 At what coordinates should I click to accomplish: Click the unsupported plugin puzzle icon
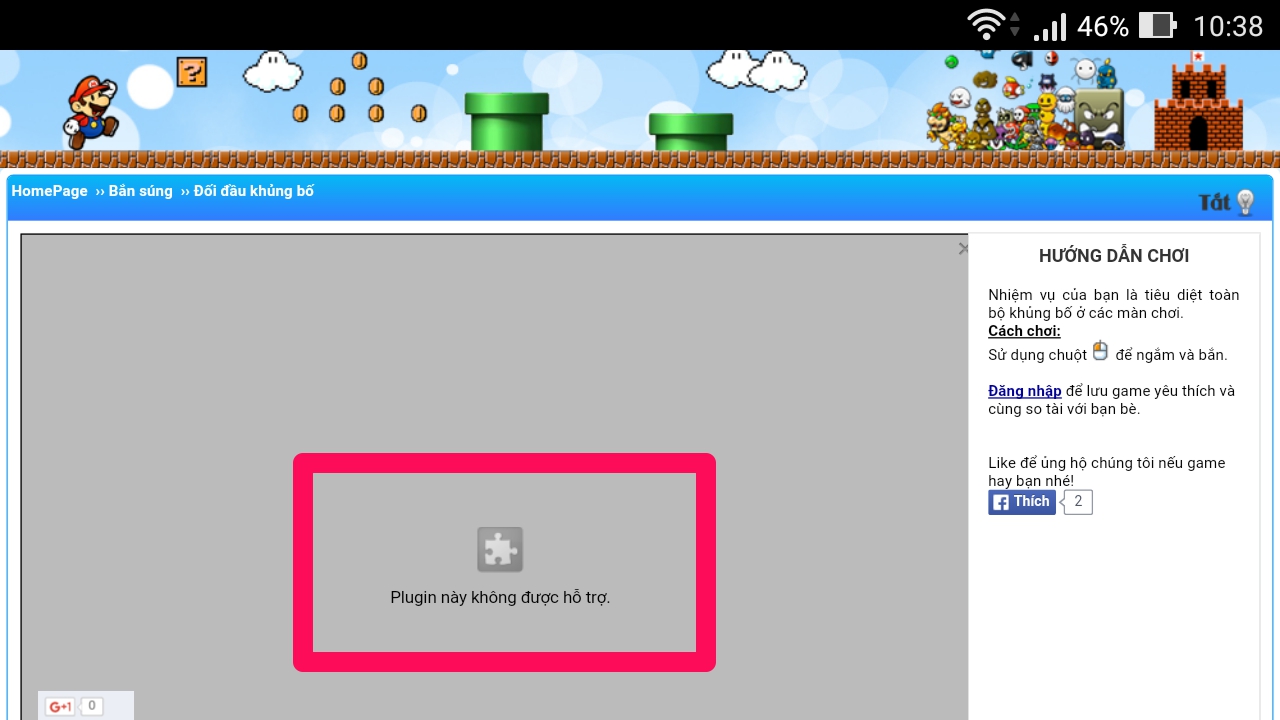click(500, 548)
